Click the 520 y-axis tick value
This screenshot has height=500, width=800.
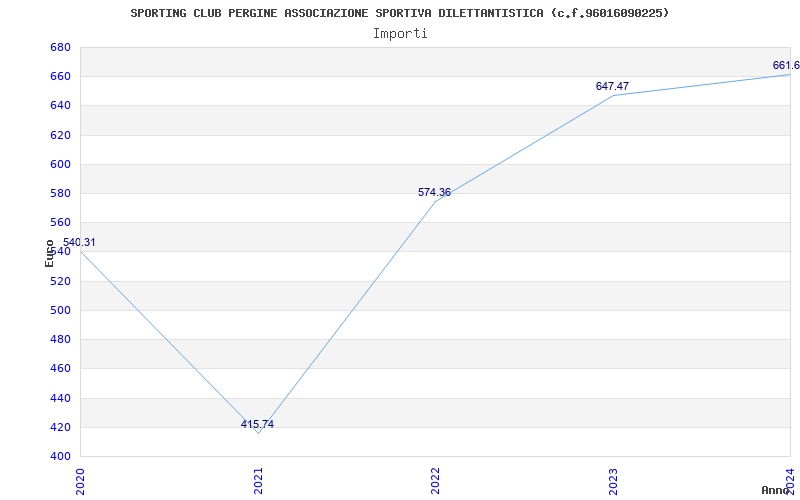[x=60, y=281]
